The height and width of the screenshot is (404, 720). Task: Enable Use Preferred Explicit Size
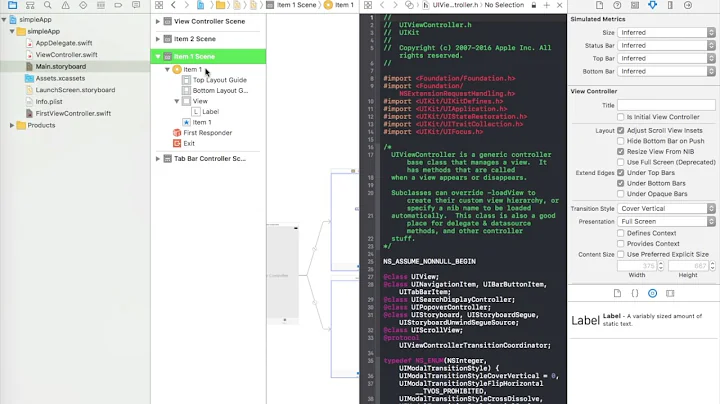point(621,254)
